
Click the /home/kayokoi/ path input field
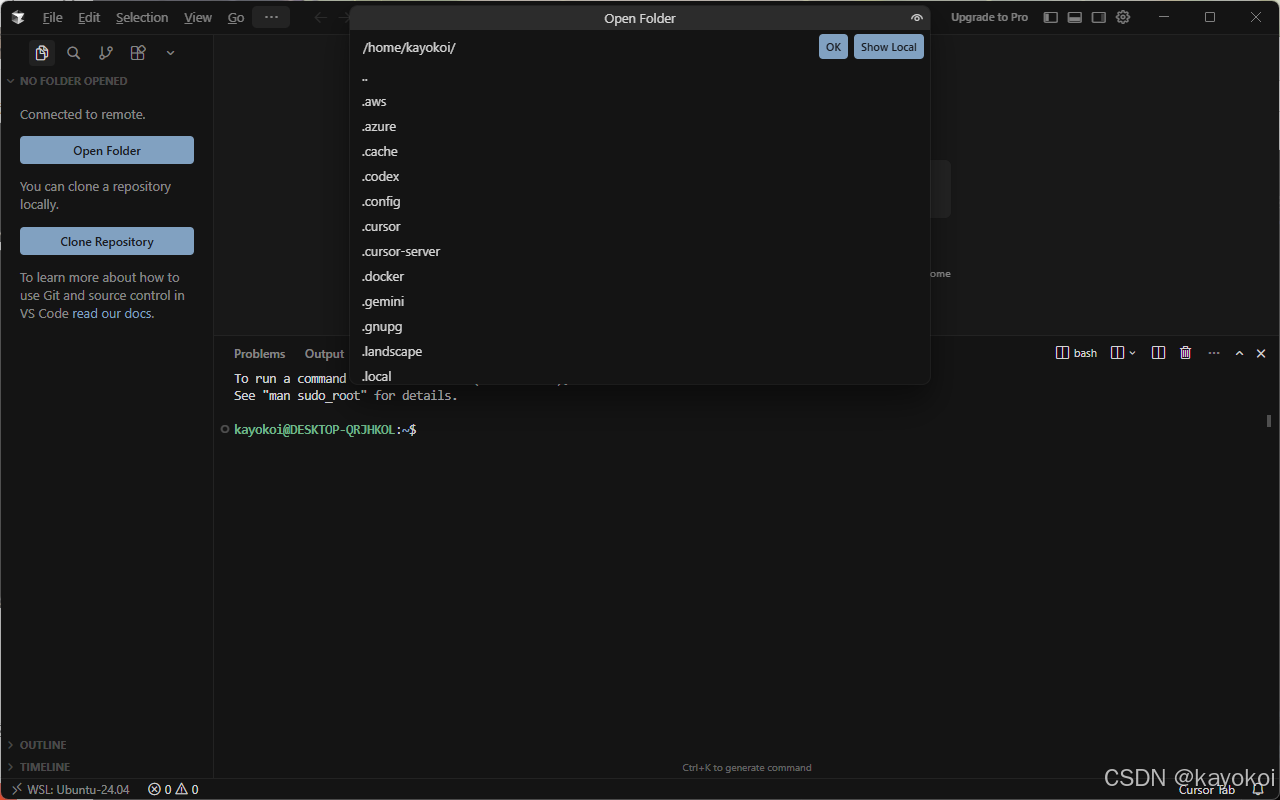586,47
